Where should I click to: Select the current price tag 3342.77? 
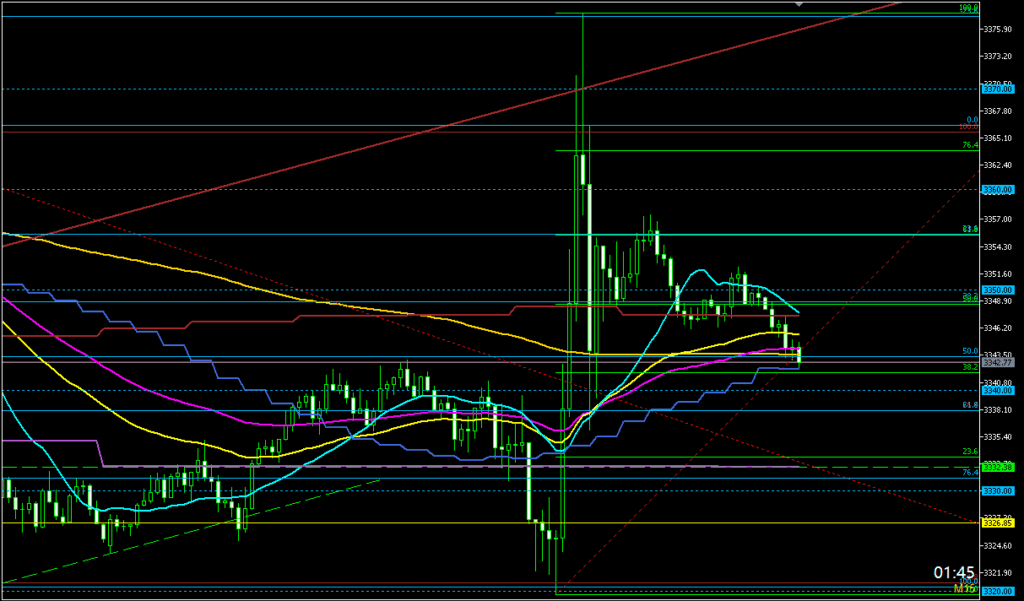tap(996, 363)
